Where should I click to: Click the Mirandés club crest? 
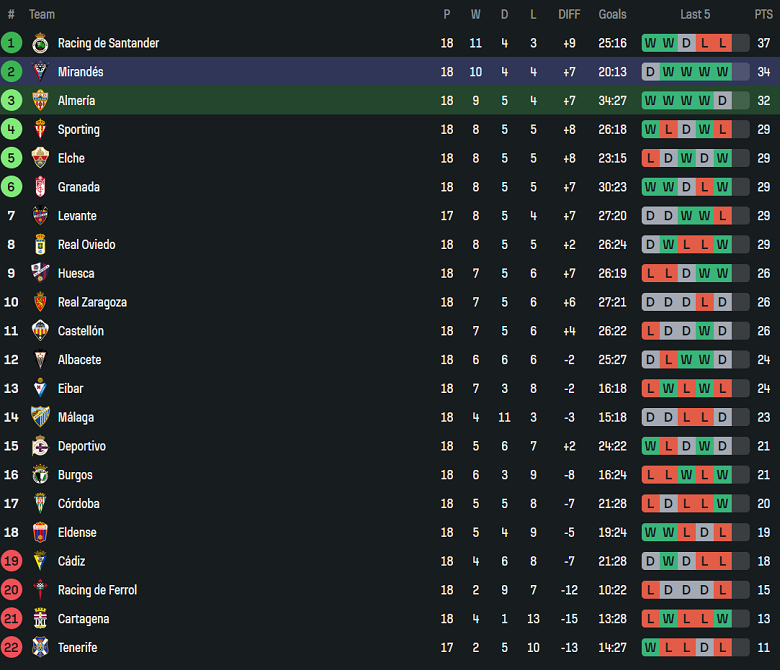pyautogui.click(x=40, y=72)
